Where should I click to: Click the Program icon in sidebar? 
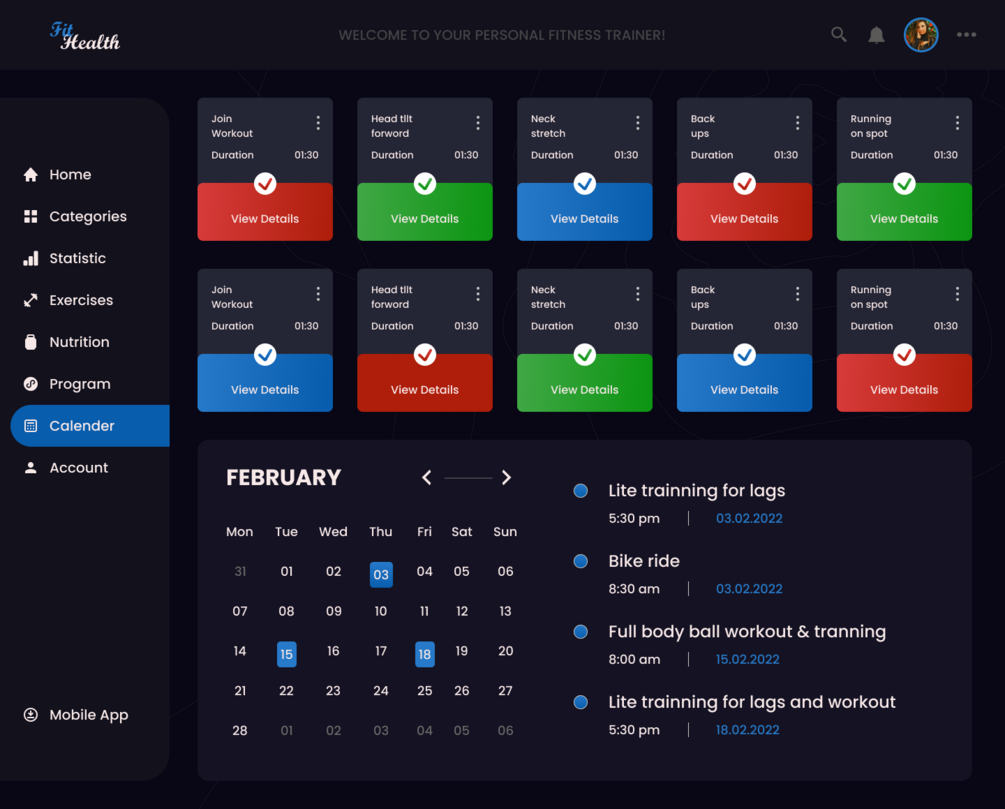point(30,384)
